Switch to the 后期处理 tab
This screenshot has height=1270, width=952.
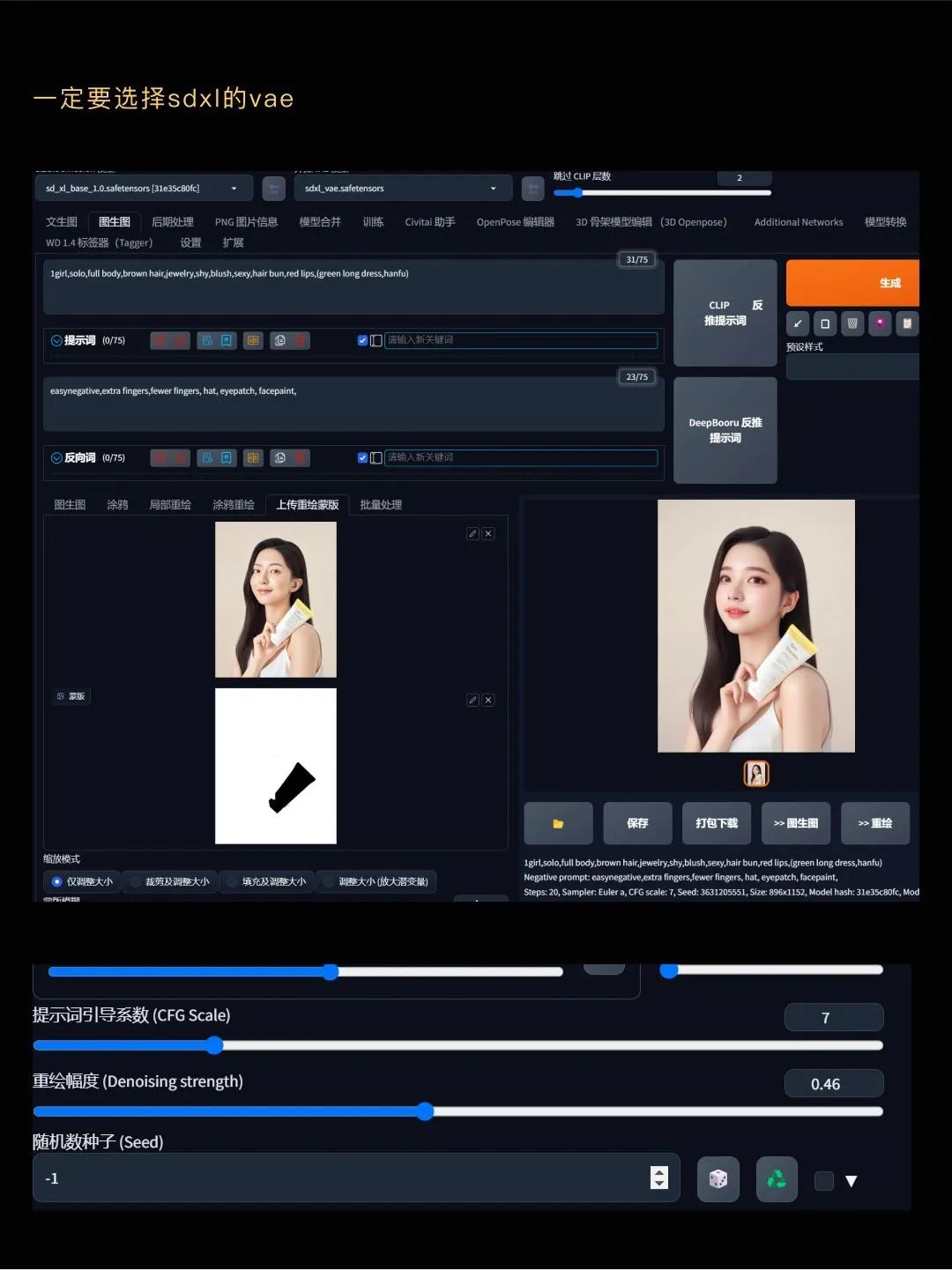click(173, 222)
